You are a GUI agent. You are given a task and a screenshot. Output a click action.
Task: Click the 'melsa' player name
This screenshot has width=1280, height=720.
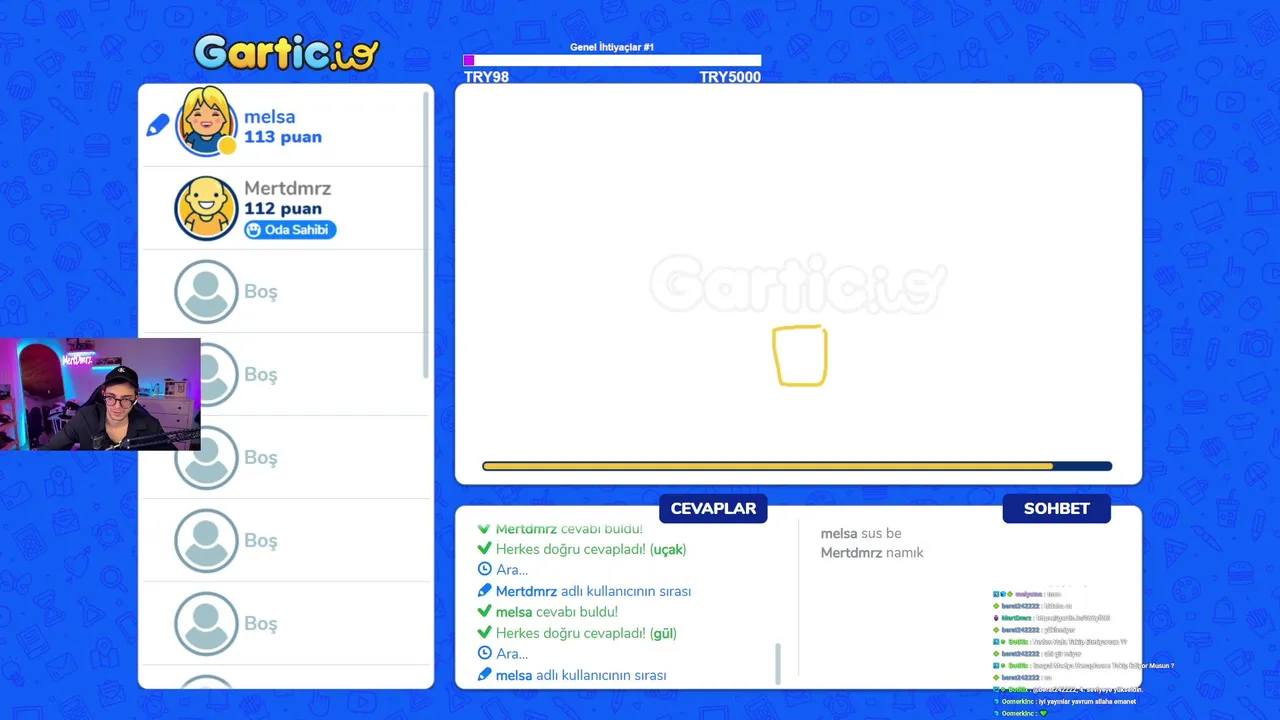269,117
